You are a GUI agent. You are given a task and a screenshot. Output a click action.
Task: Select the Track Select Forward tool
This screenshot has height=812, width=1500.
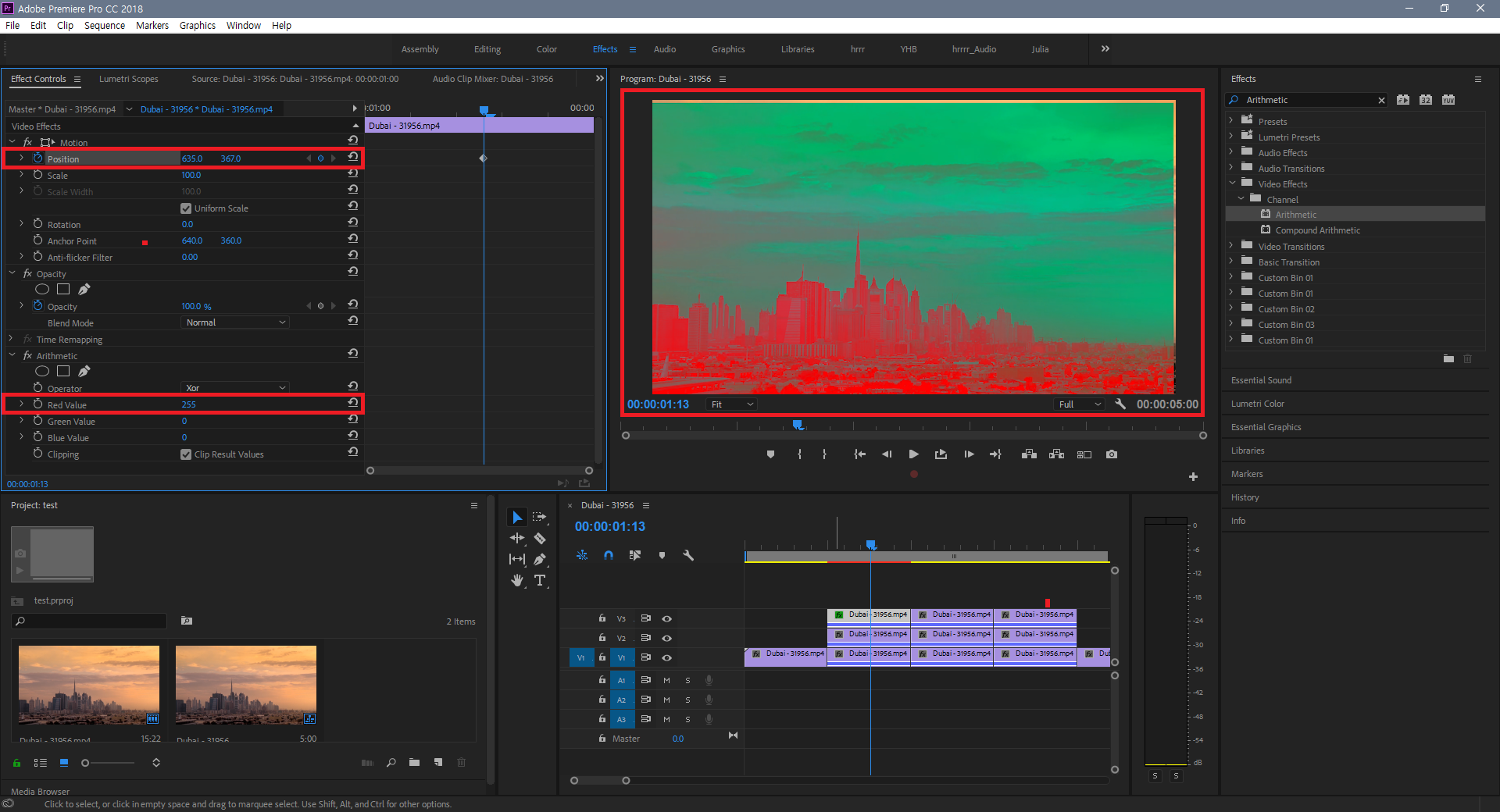point(539,518)
